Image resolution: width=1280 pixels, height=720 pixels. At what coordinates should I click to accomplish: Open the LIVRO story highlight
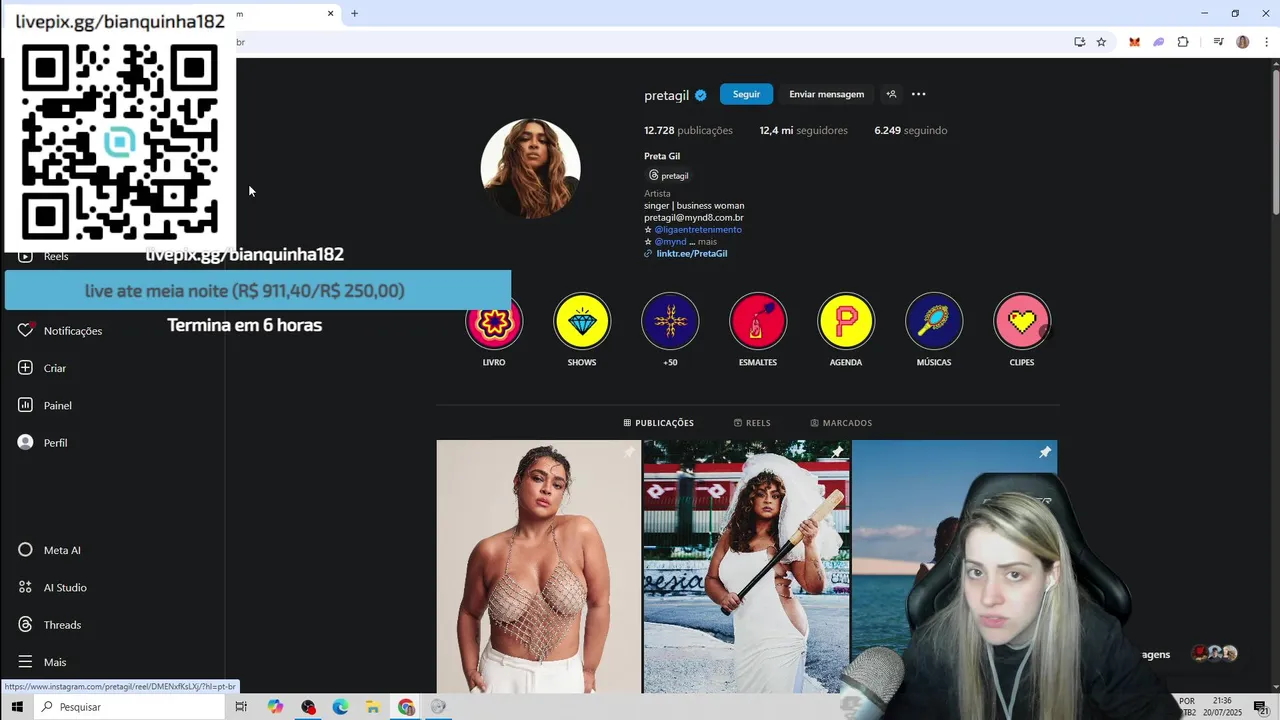coord(494,321)
